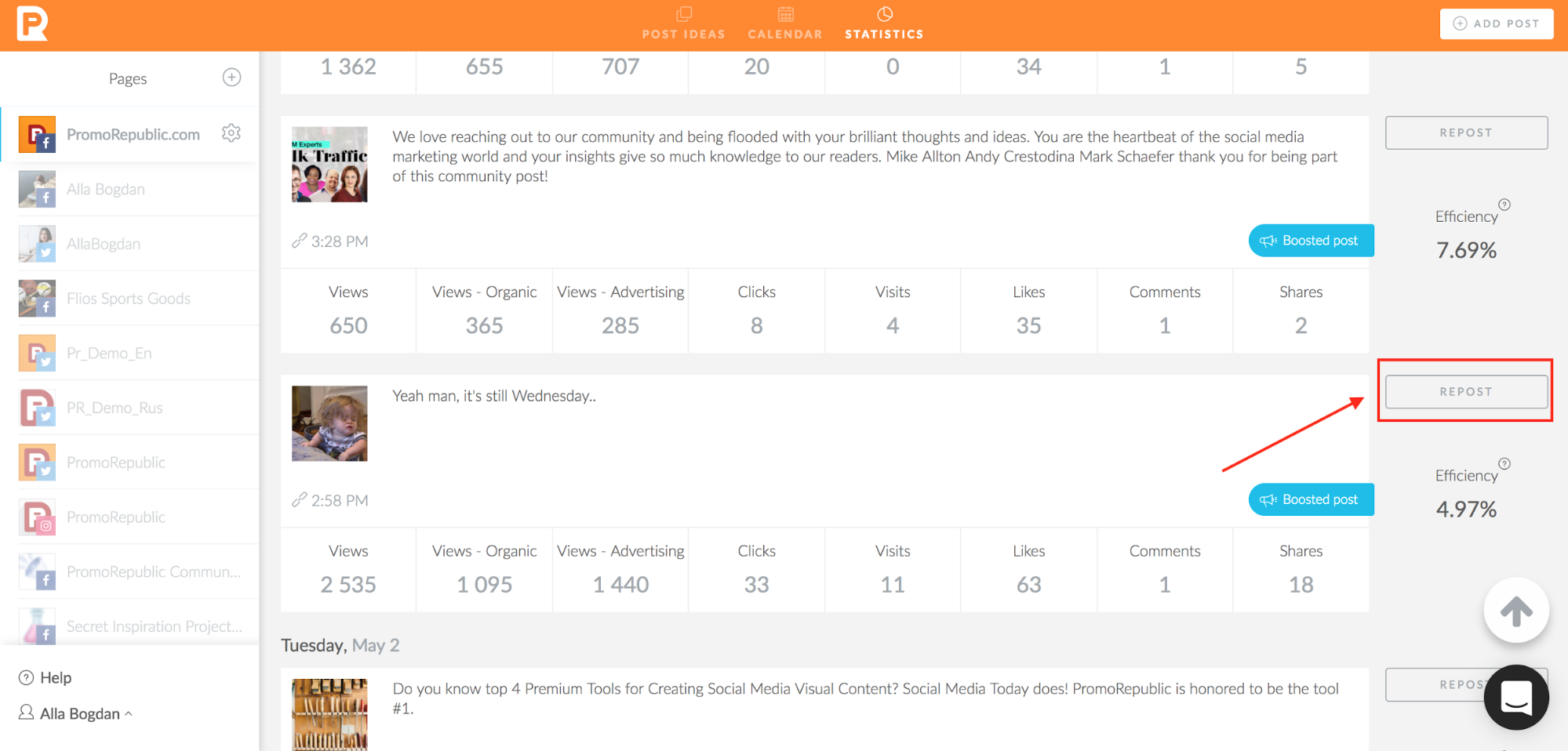Click the Premium Tools post text
The width and height of the screenshot is (1568, 751).
click(866, 698)
